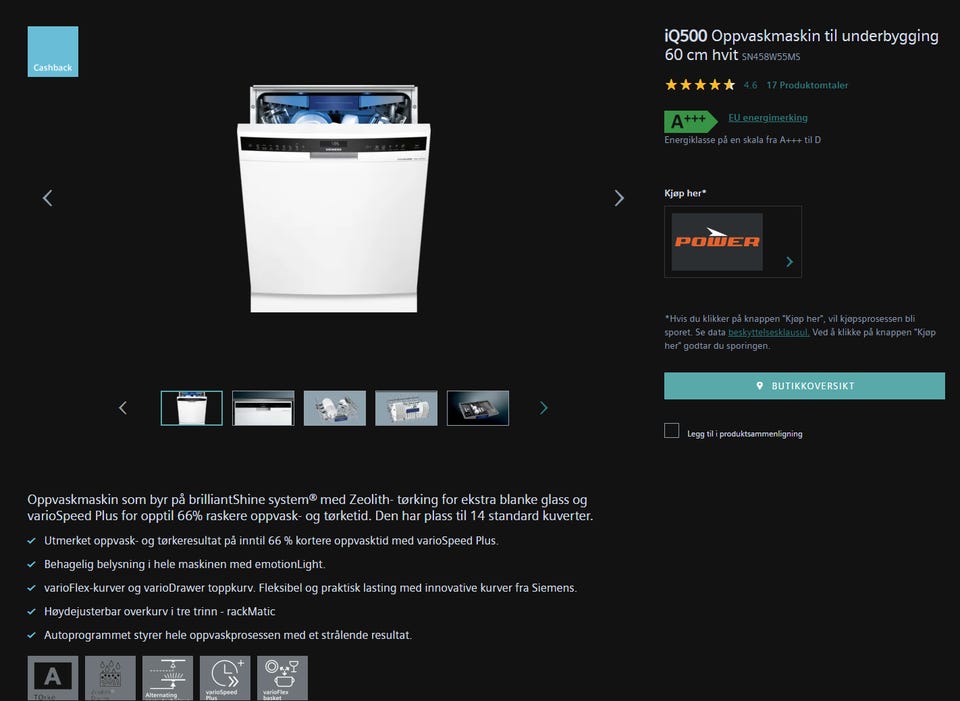Select the second thumbnail showing the control panel
This screenshot has height=701, width=960.
263,408
